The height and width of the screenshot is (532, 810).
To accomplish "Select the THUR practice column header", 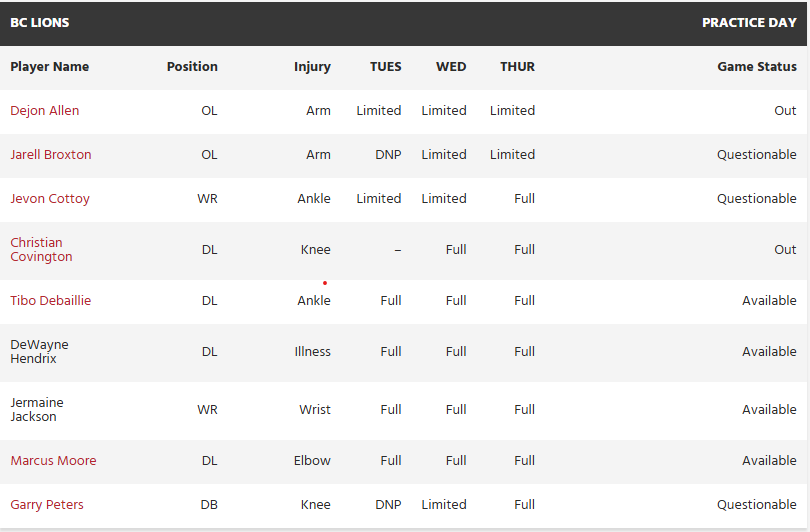I will point(517,67).
